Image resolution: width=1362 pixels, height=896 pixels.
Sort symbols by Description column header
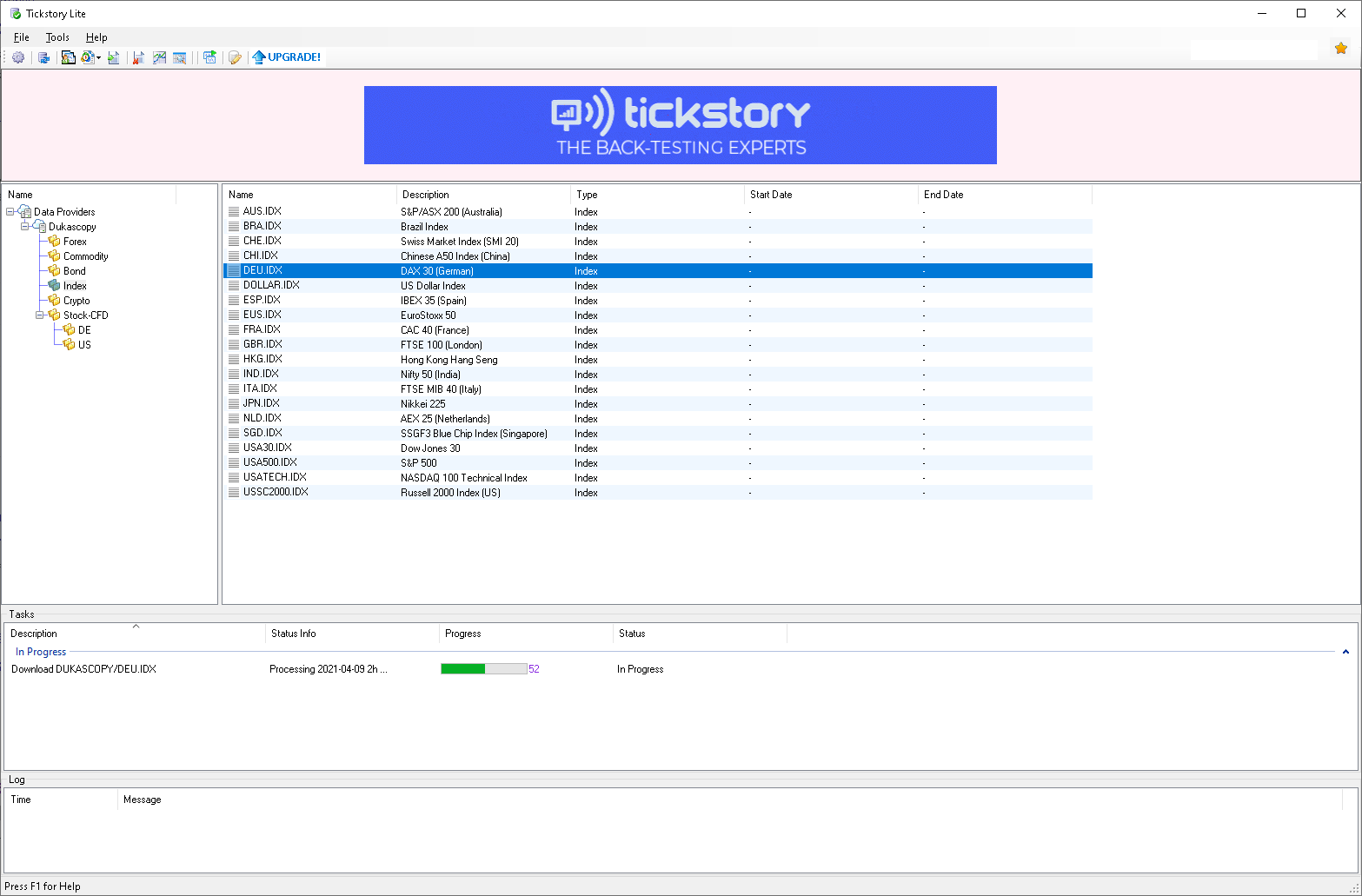(483, 195)
